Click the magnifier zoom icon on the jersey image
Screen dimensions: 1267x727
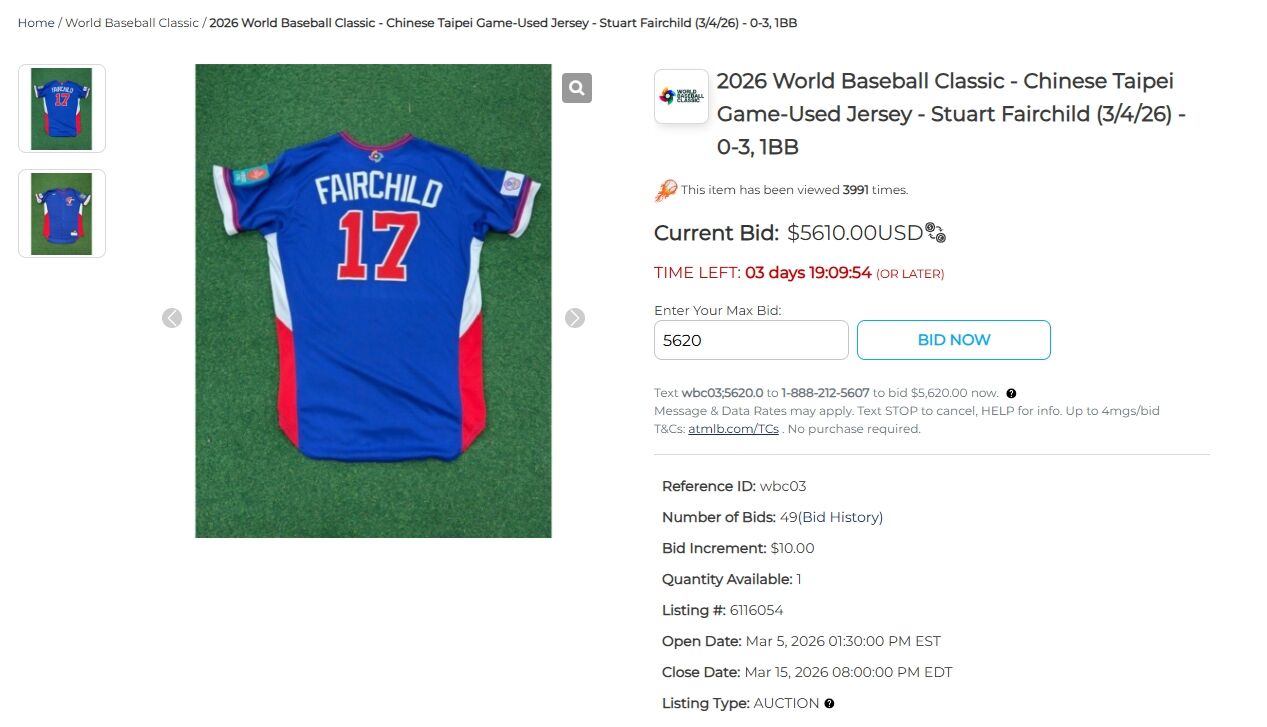click(x=576, y=88)
